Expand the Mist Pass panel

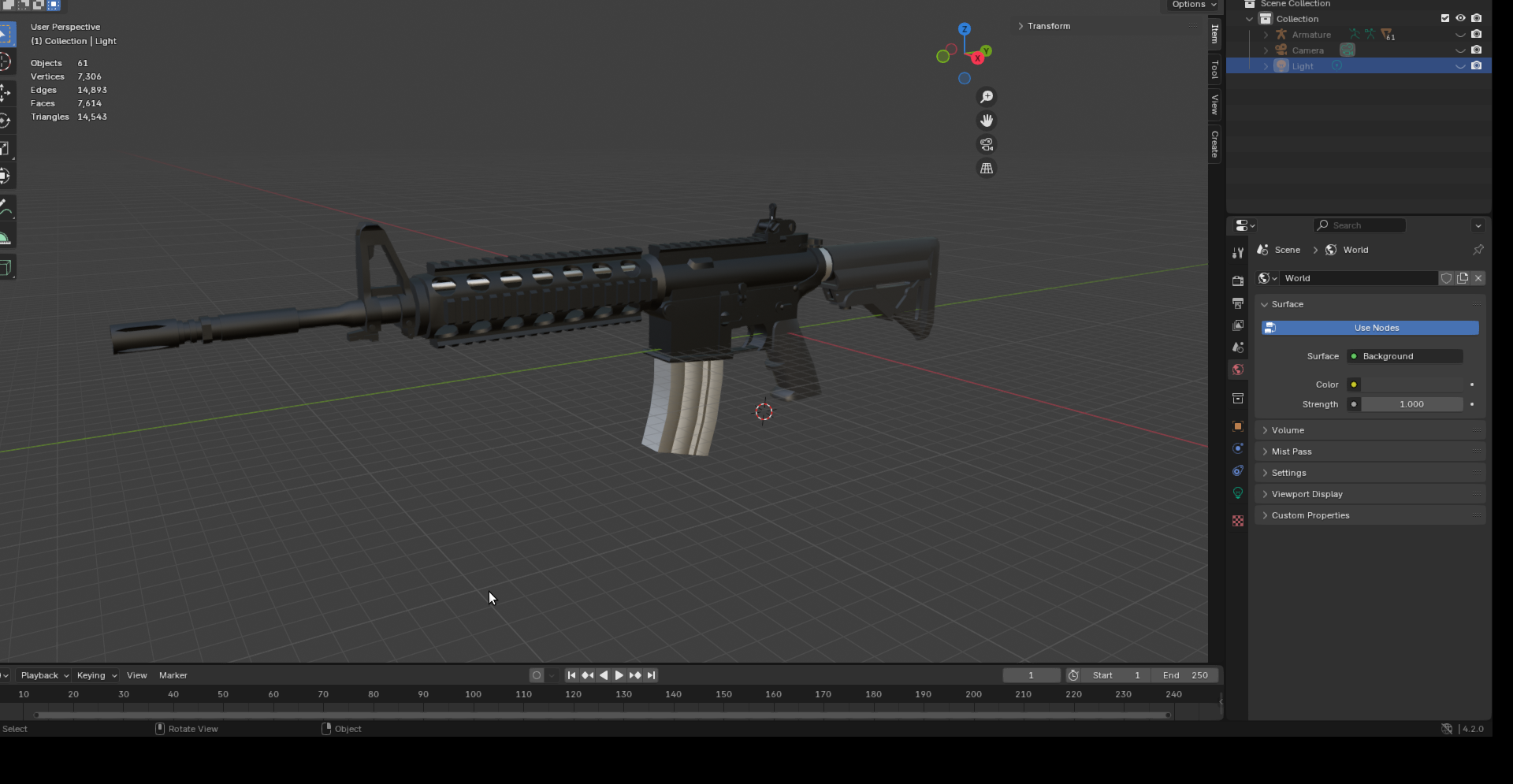pyautogui.click(x=1370, y=451)
